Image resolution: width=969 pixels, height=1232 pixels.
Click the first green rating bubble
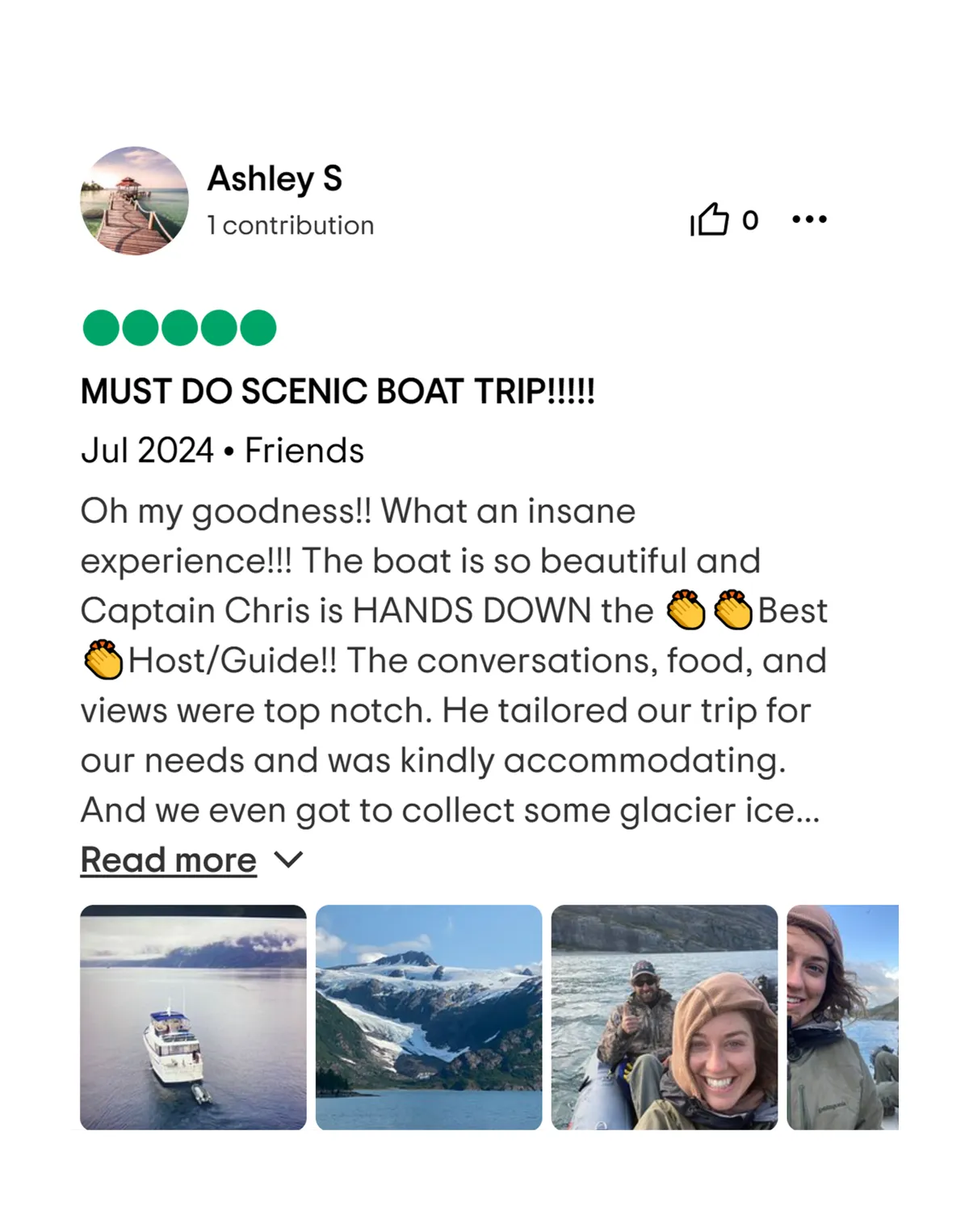click(101, 327)
